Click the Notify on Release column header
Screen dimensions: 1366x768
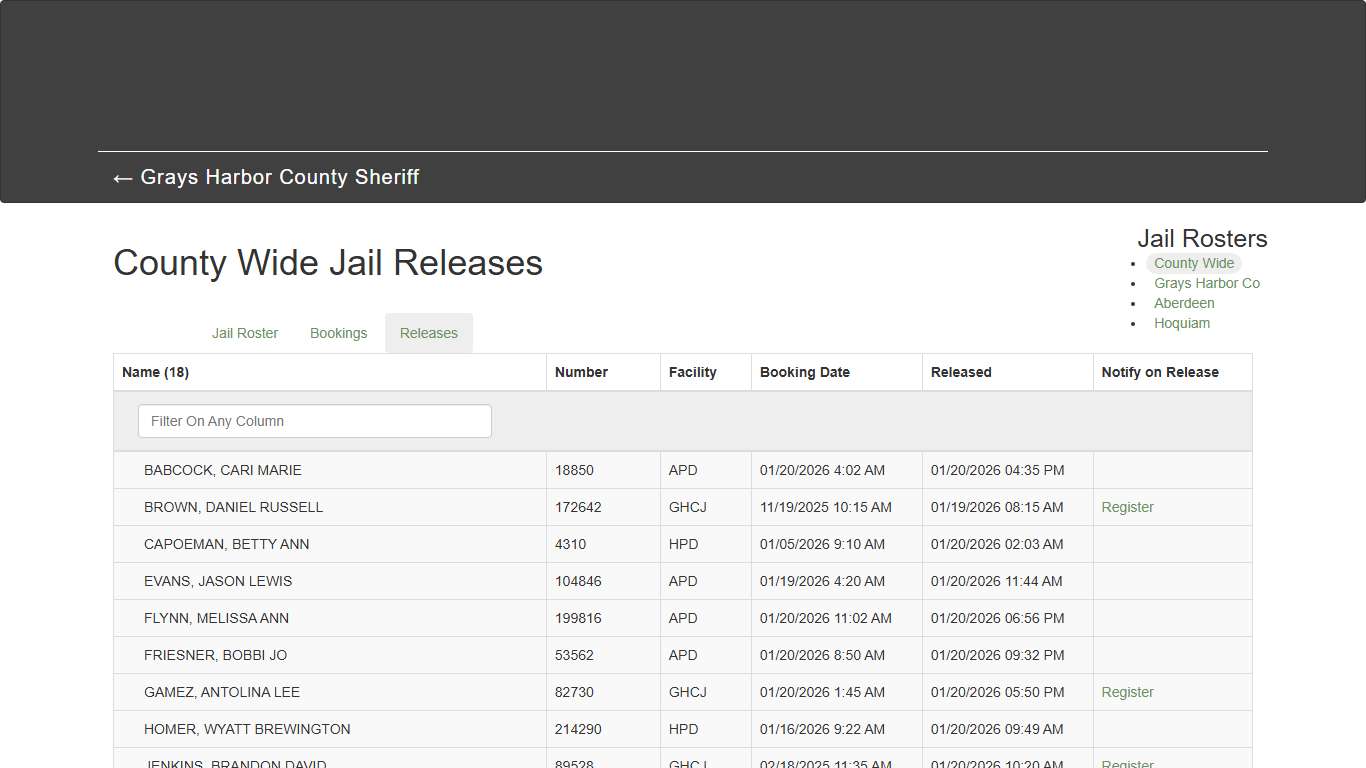1159,371
